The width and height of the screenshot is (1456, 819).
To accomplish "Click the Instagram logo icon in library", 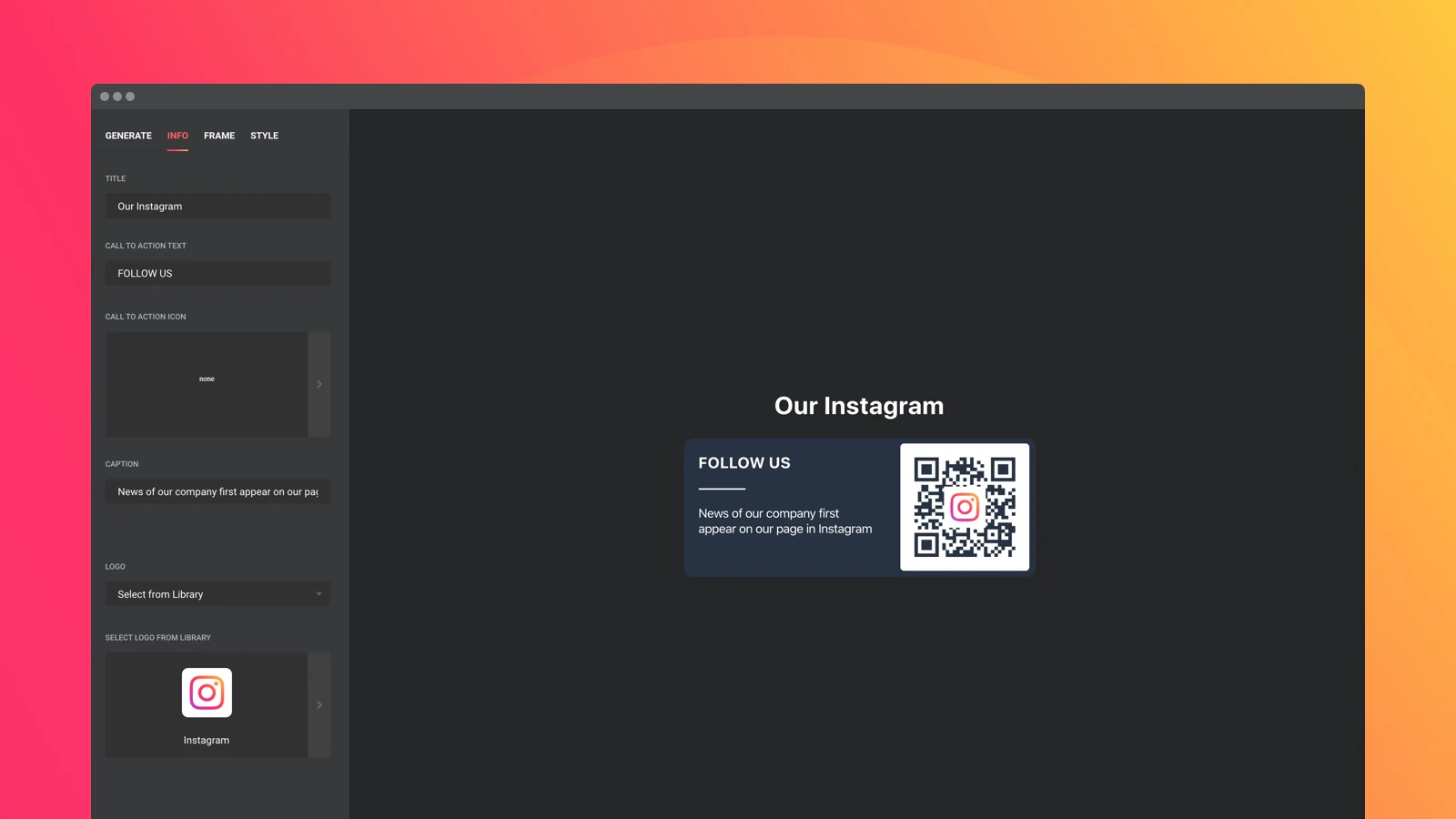I will 207,693.
